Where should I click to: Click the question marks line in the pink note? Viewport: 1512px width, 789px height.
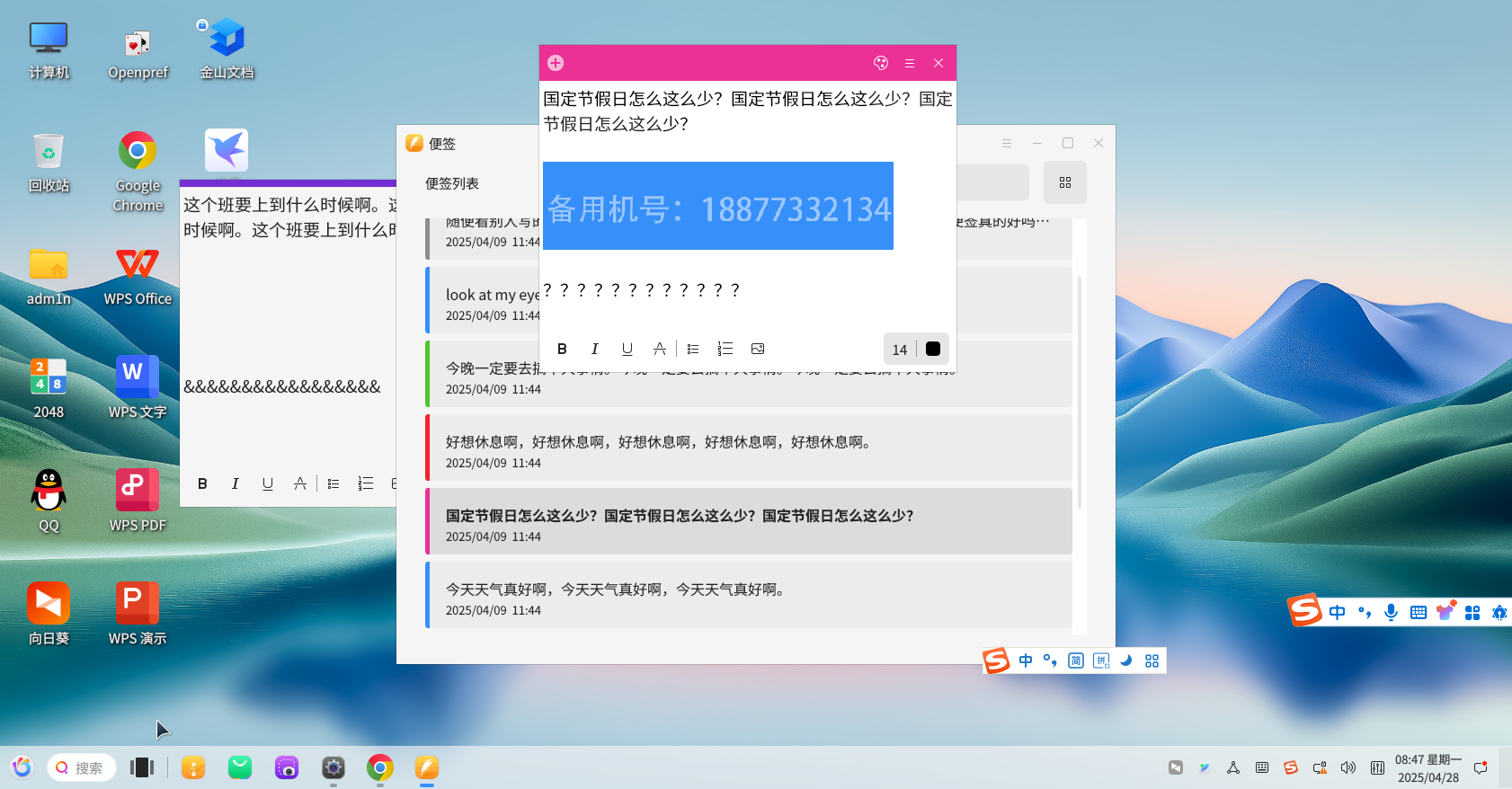tap(641, 289)
